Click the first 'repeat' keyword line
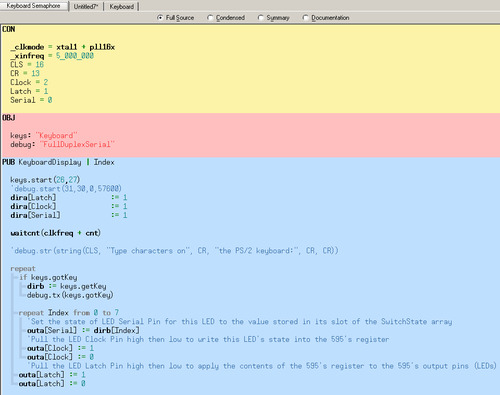This screenshot has height=395, width=500. (23, 269)
